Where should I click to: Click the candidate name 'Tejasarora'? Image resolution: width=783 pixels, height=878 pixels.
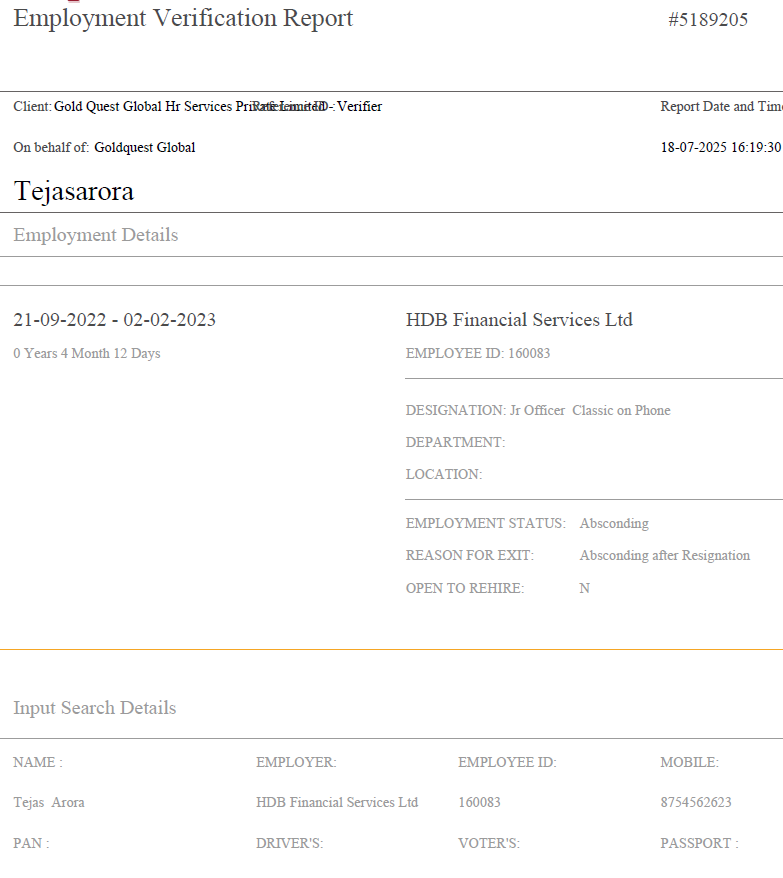(74, 191)
